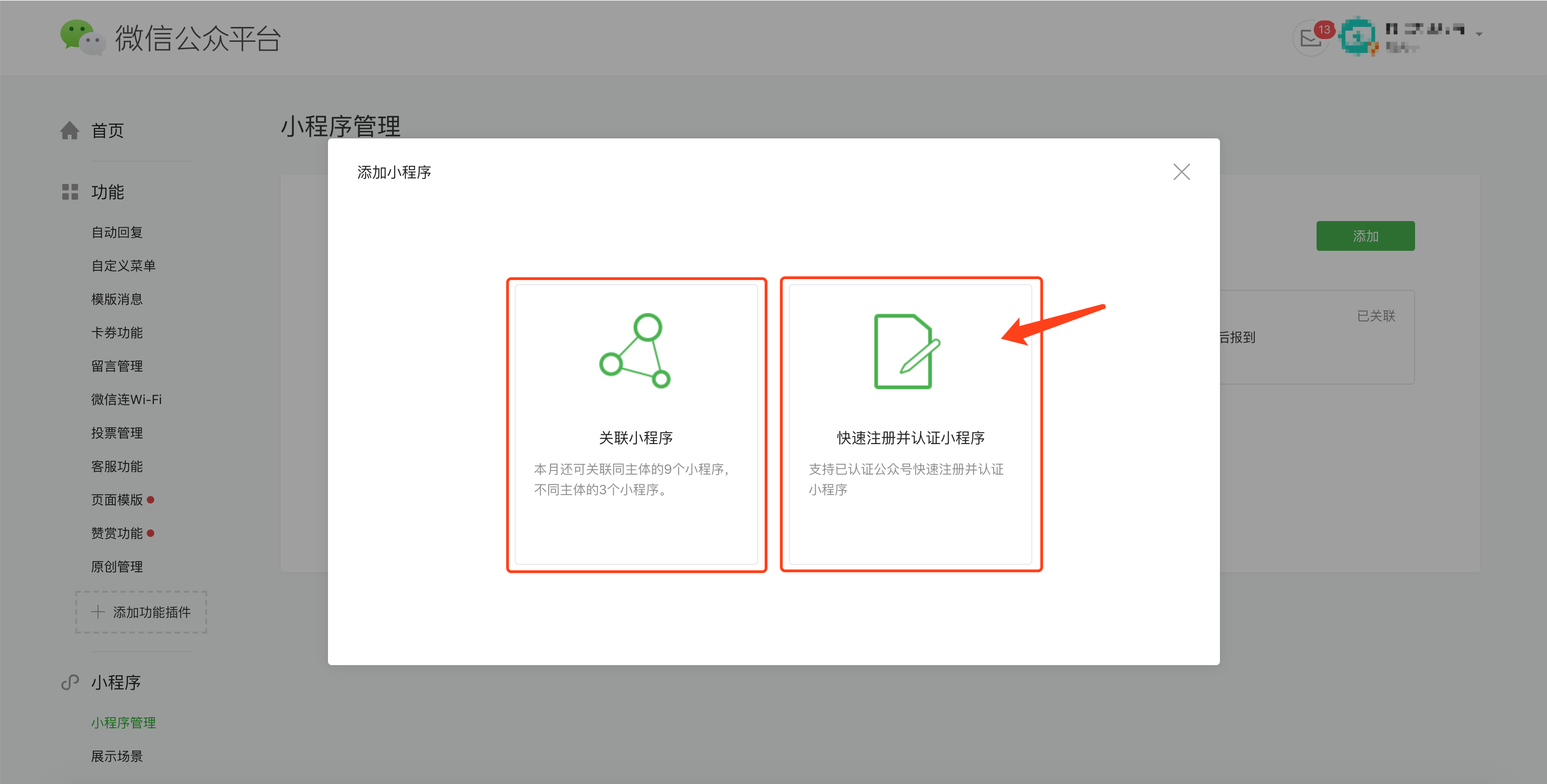Open 展示场景 in the sidebar

[117, 757]
